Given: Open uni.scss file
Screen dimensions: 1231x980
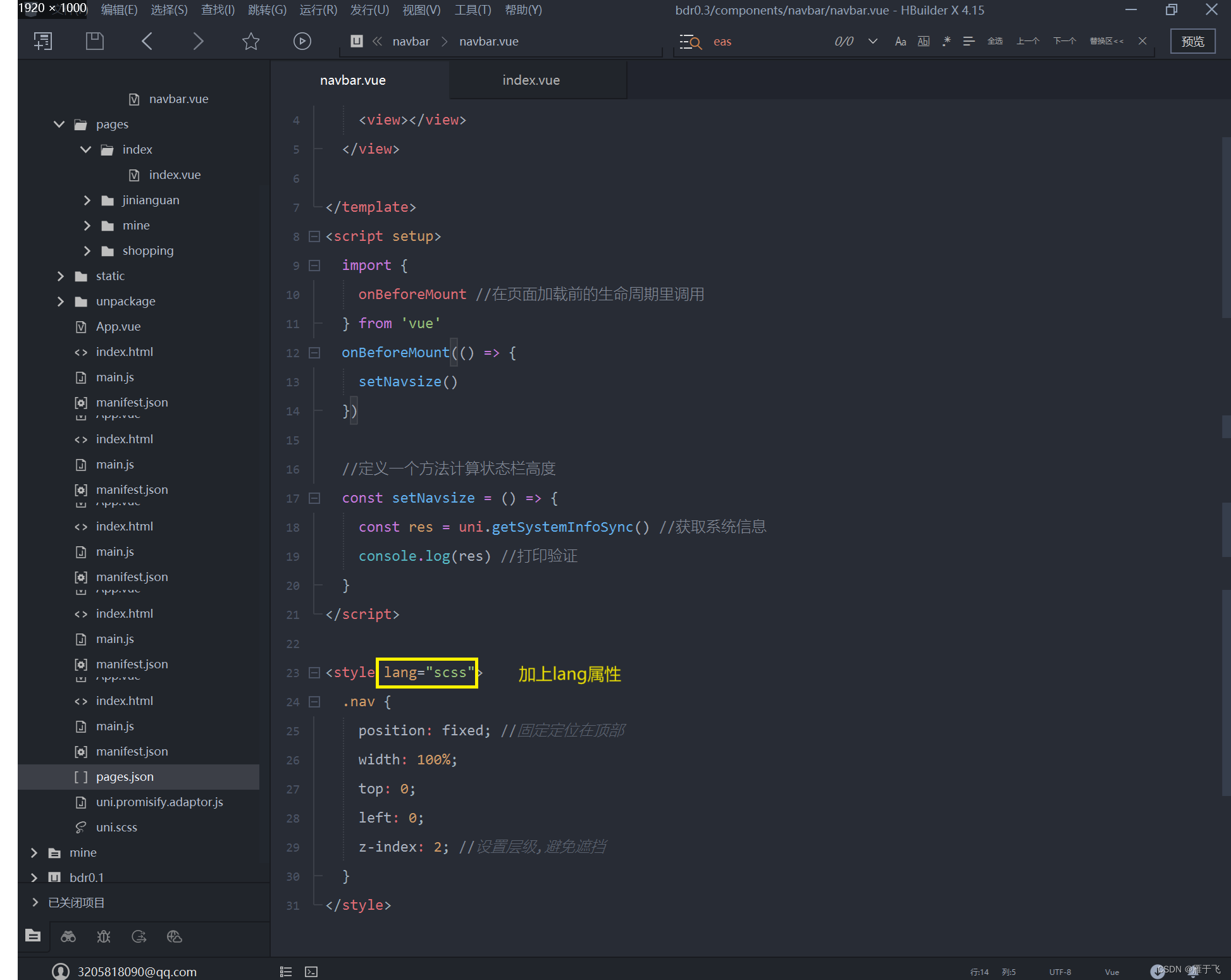Looking at the screenshot, I should coord(116,827).
